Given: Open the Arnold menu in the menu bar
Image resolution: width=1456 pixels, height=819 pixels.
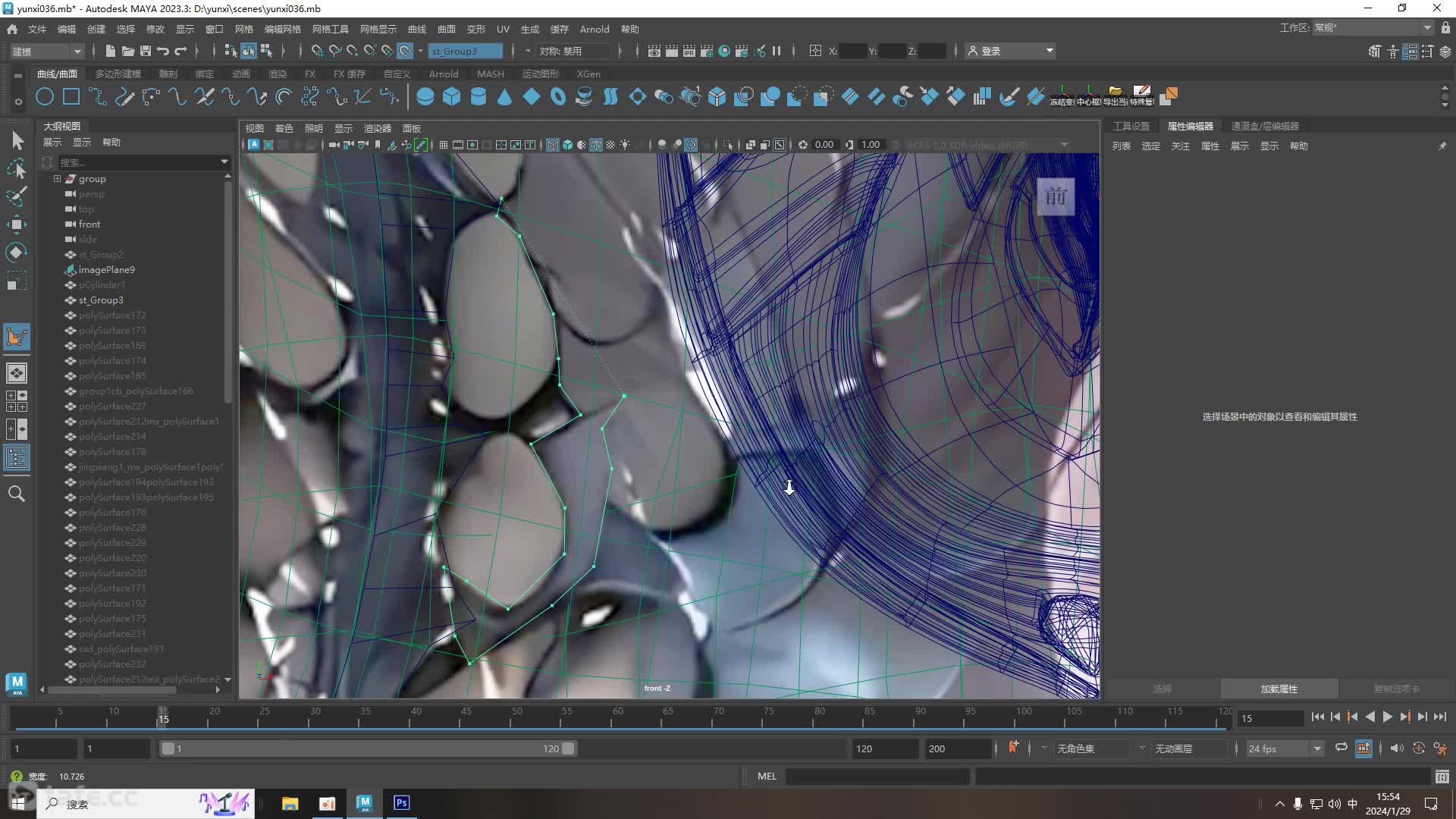Looking at the screenshot, I should pos(595,29).
